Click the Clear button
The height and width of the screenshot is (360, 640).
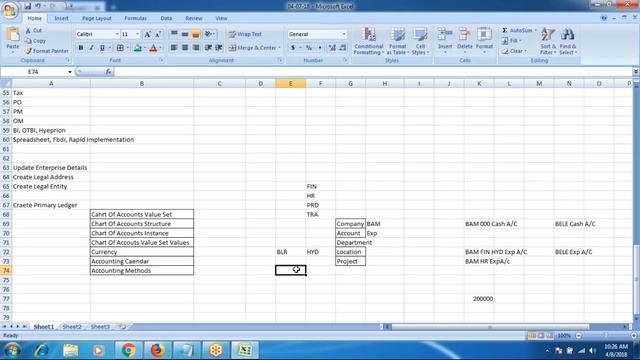coord(514,51)
